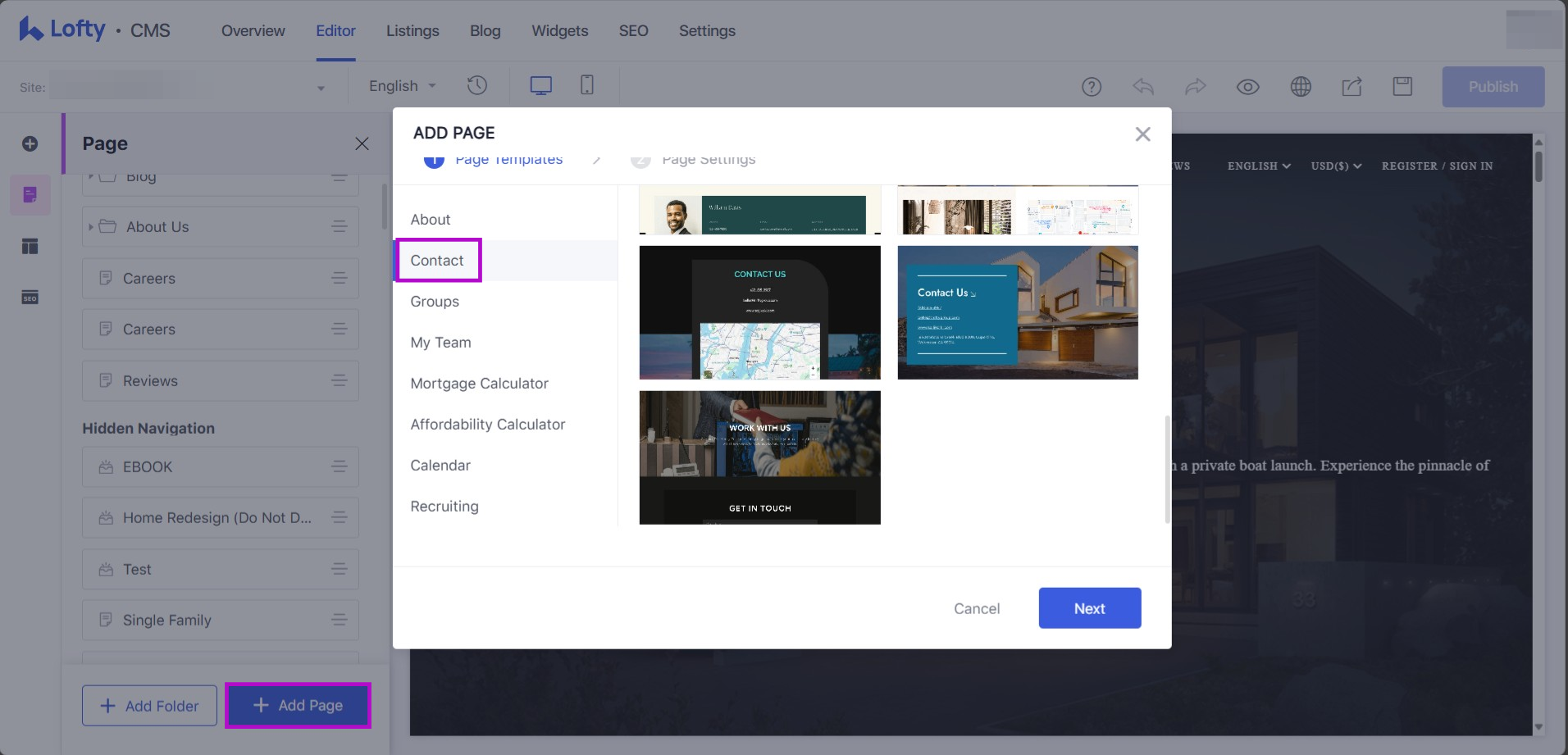Viewport: 1568px width, 755px height.
Task: Click the globe icon in toolbar
Action: tap(1301, 87)
